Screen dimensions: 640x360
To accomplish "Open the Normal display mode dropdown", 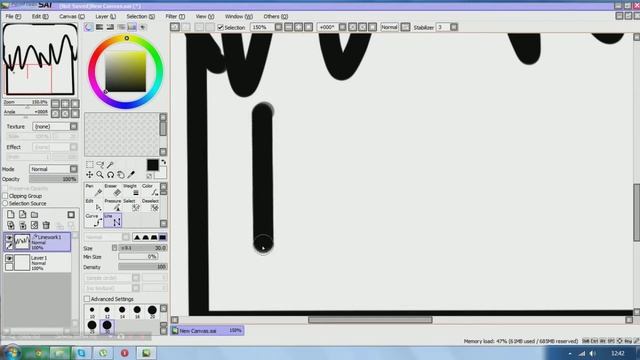I will (x=389, y=27).
